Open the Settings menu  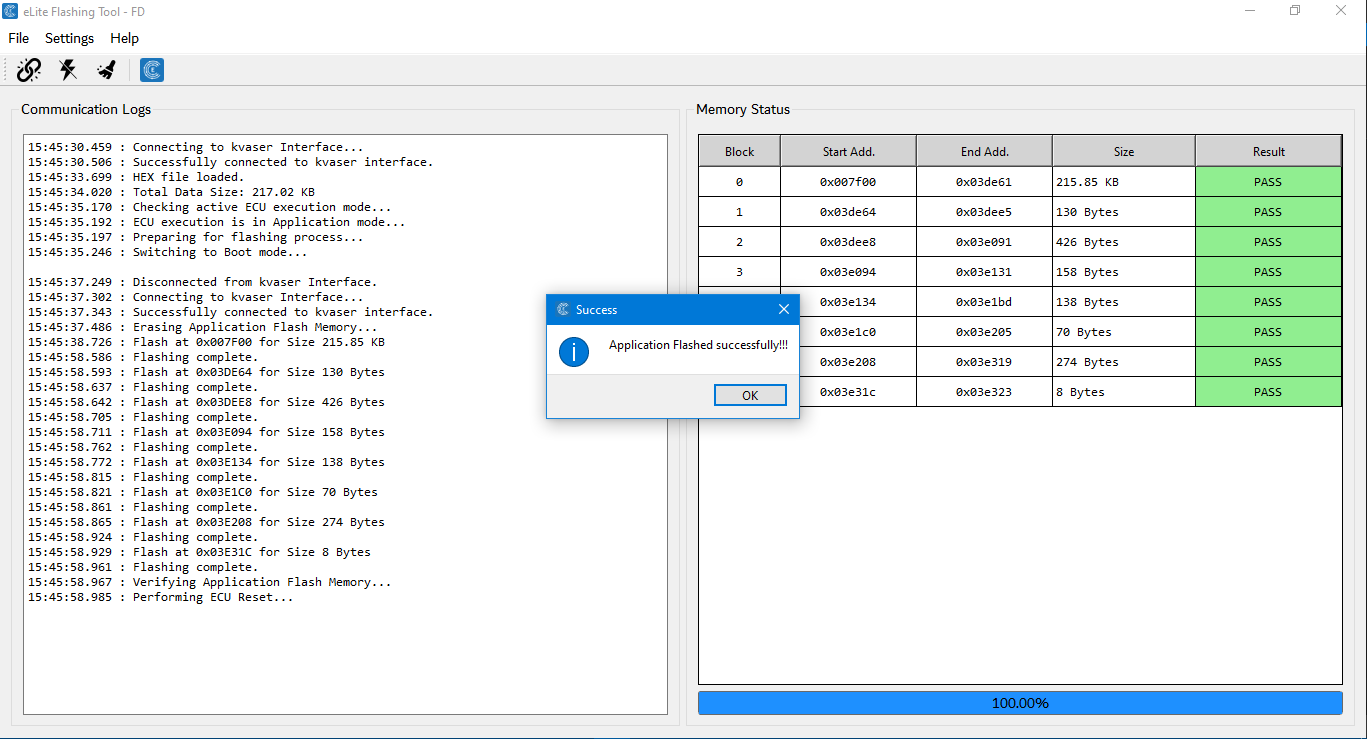click(69, 38)
